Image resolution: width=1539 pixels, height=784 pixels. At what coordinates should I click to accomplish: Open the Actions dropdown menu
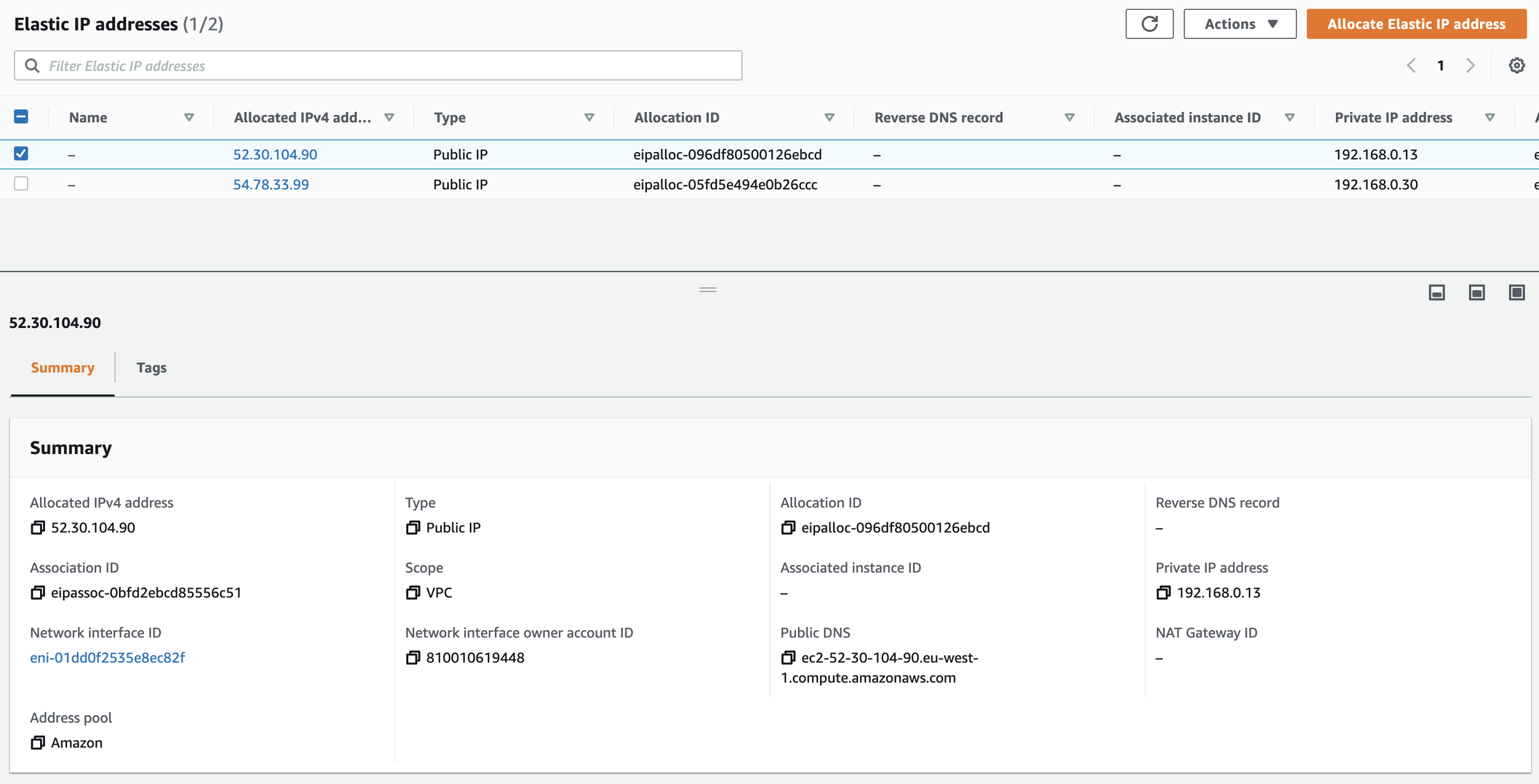1239,24
